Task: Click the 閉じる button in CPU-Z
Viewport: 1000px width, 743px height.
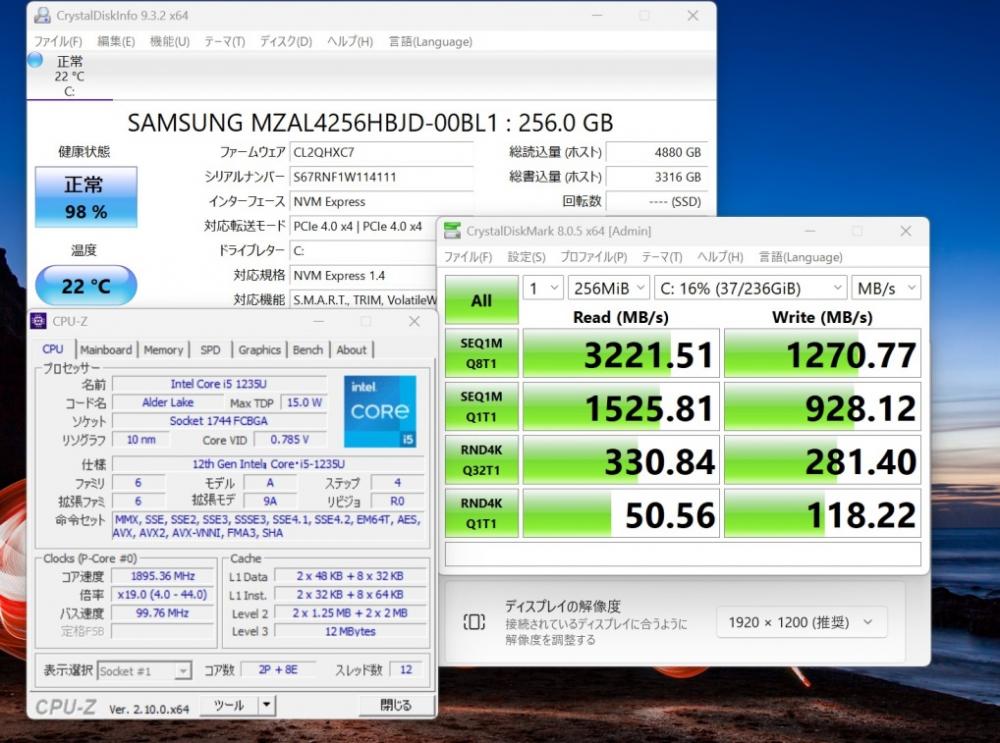Action: (x=397, y=705)
